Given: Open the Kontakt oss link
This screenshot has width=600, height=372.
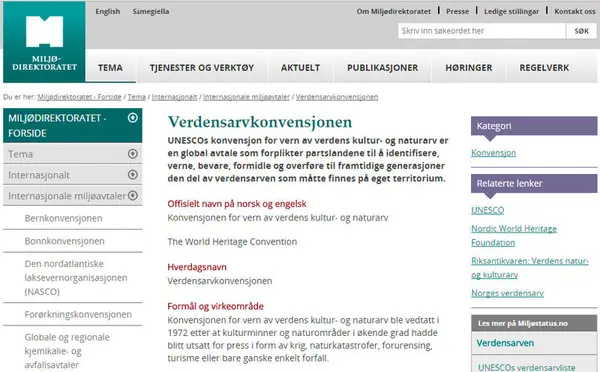Looking at the screenshot, I should pyautogui.click(x=575, y=11).
